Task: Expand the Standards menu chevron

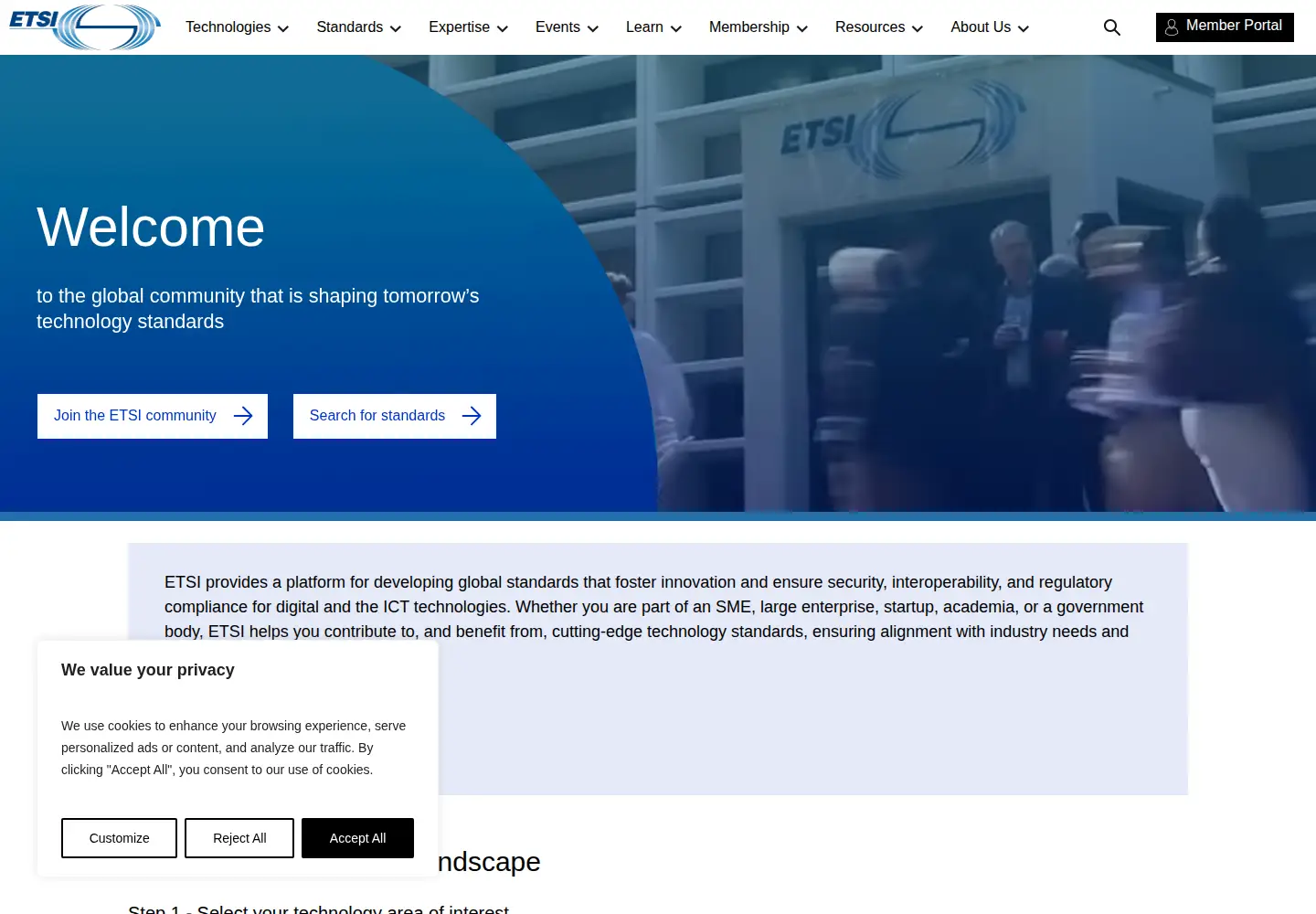Action: (396, 28)
